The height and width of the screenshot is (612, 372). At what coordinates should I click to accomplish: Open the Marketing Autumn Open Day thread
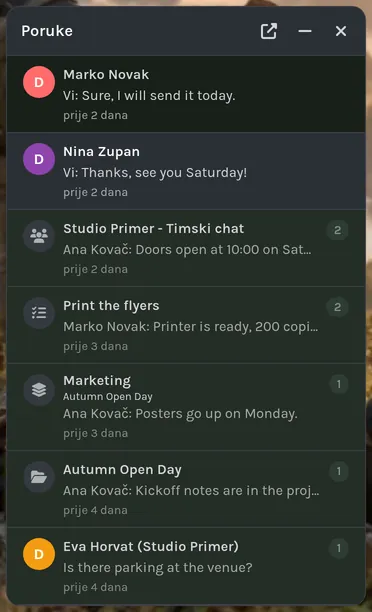click(x=186, y=407)
